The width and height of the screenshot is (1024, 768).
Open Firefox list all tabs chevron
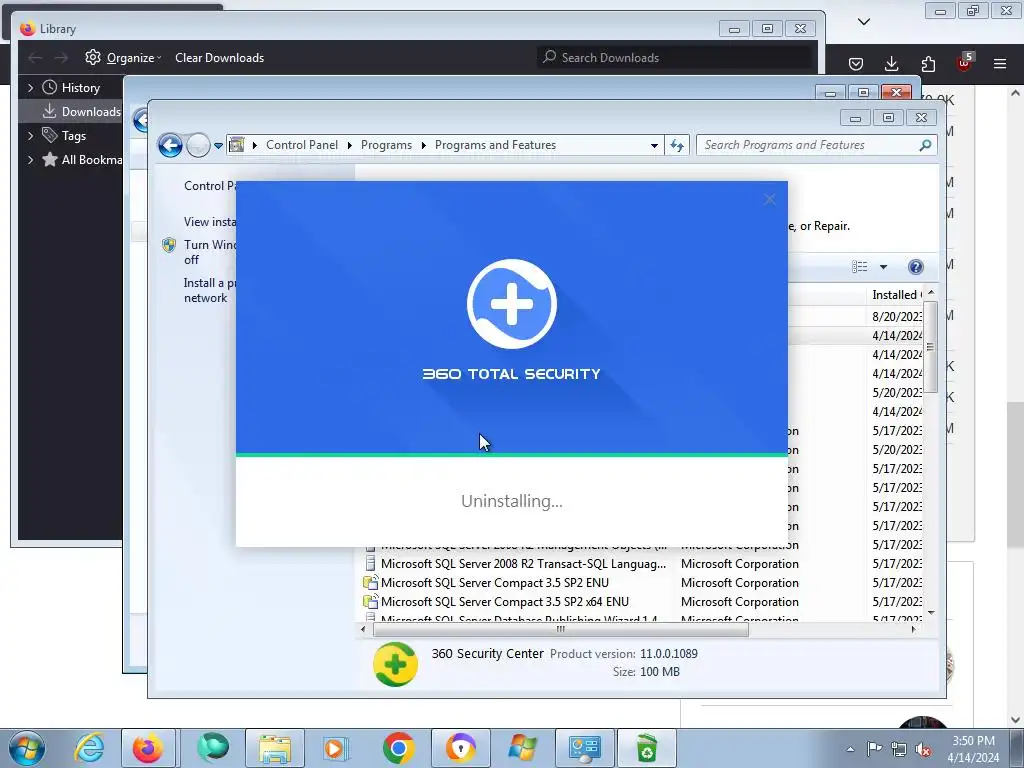[x=863, y=22]
